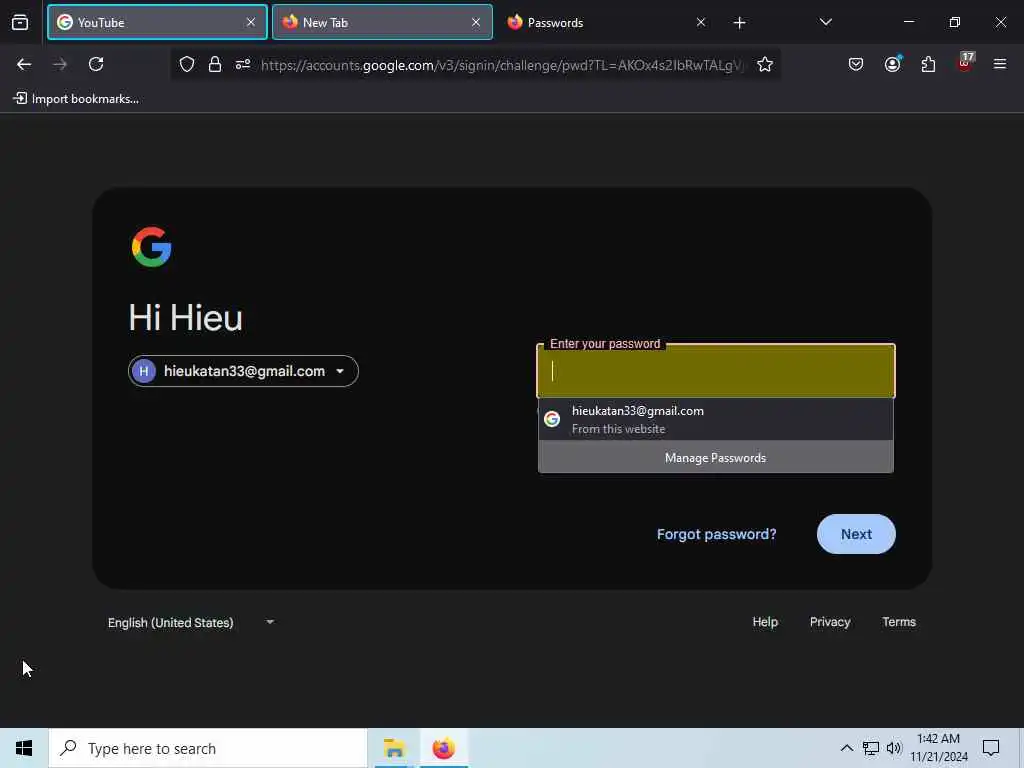Image resolution: width=1024 pixels, height=768 pixels.
Task: Open the Windows Start menu
Action: [x=24, y=748]
